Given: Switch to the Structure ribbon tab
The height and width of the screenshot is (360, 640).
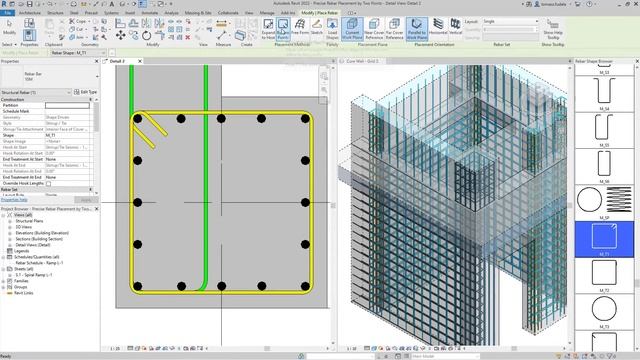Looking at the screenshot, I should pos(55,13).
